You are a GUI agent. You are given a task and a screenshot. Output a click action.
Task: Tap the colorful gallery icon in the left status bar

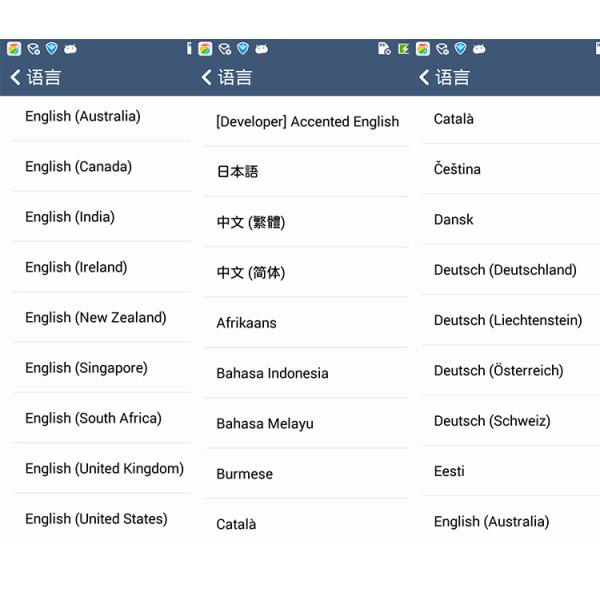pyautogui.click(x=14, y=49)
